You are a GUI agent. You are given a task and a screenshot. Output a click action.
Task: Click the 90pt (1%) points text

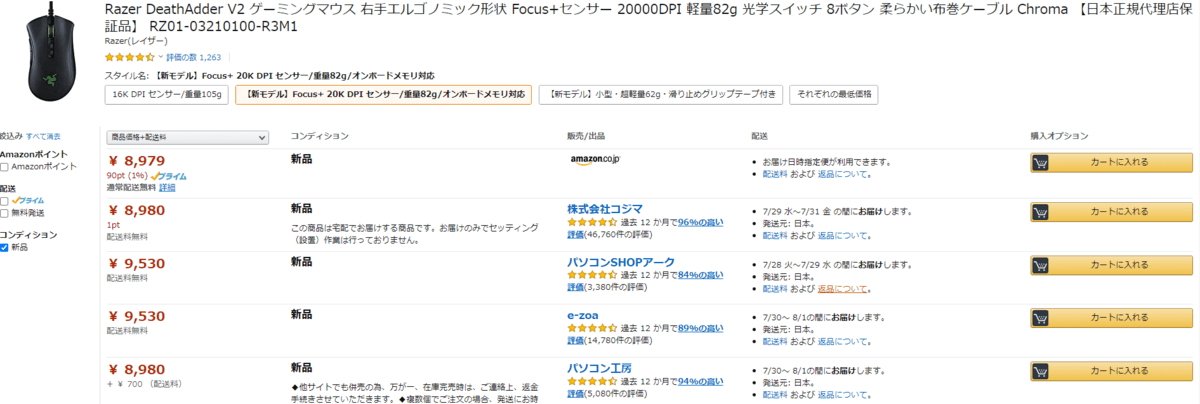(127, 175)
